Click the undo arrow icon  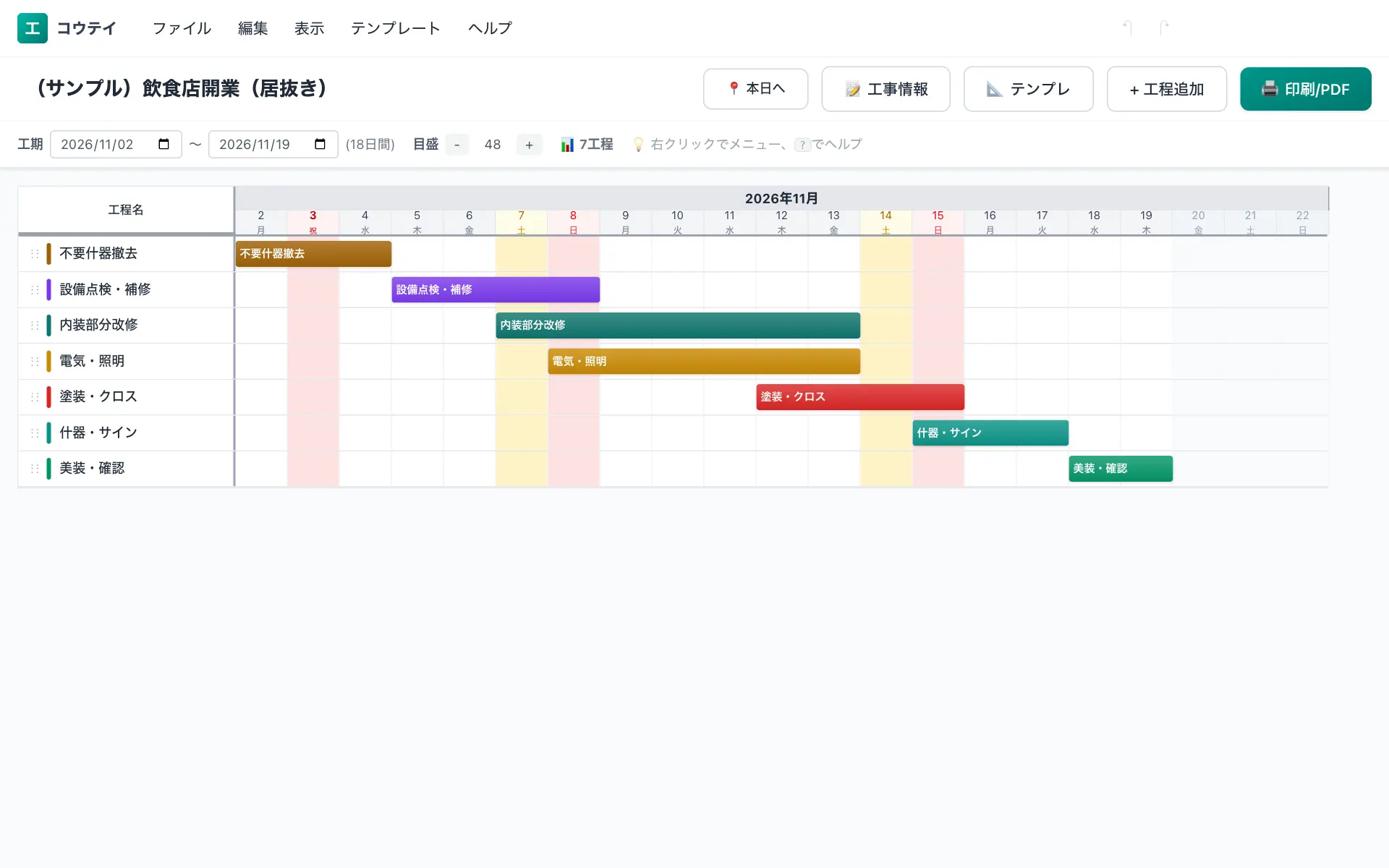click(x=1127, y=27)
